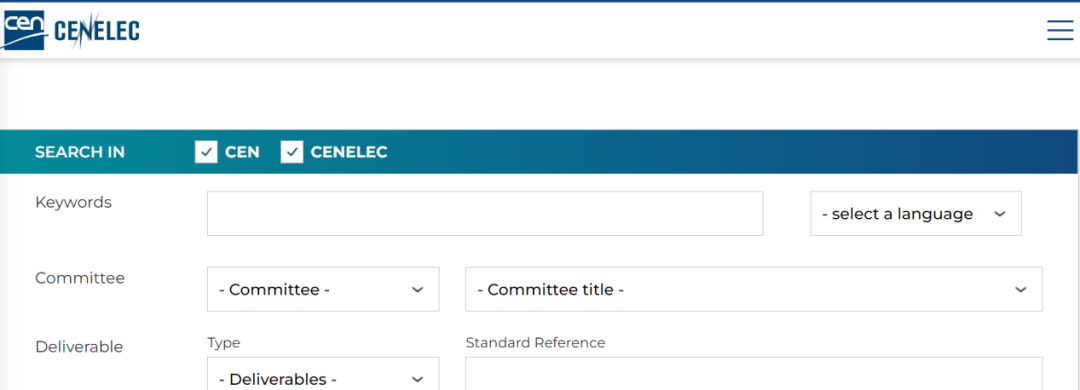Image resolution: width=1080 pixels, height=390 pixels.
Task: Focus the Keywords text field
Action: point(485,214)
